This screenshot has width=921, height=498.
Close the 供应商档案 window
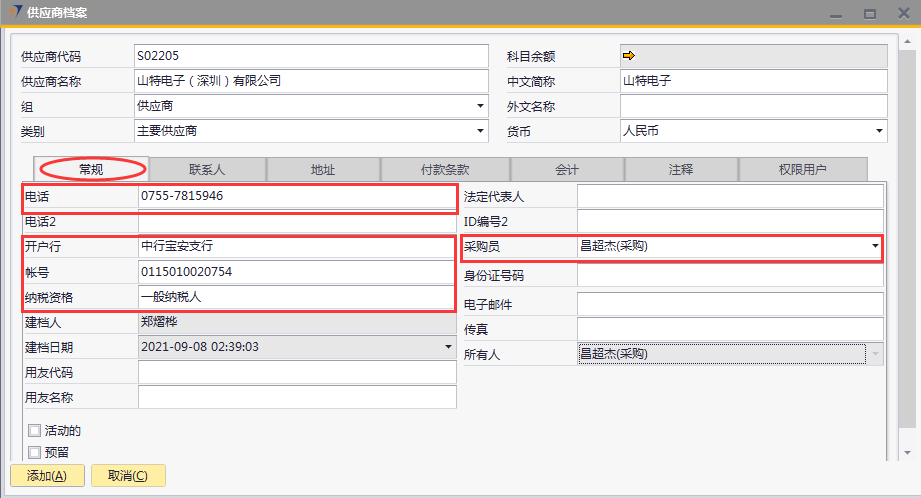click(x=903, y=13)
